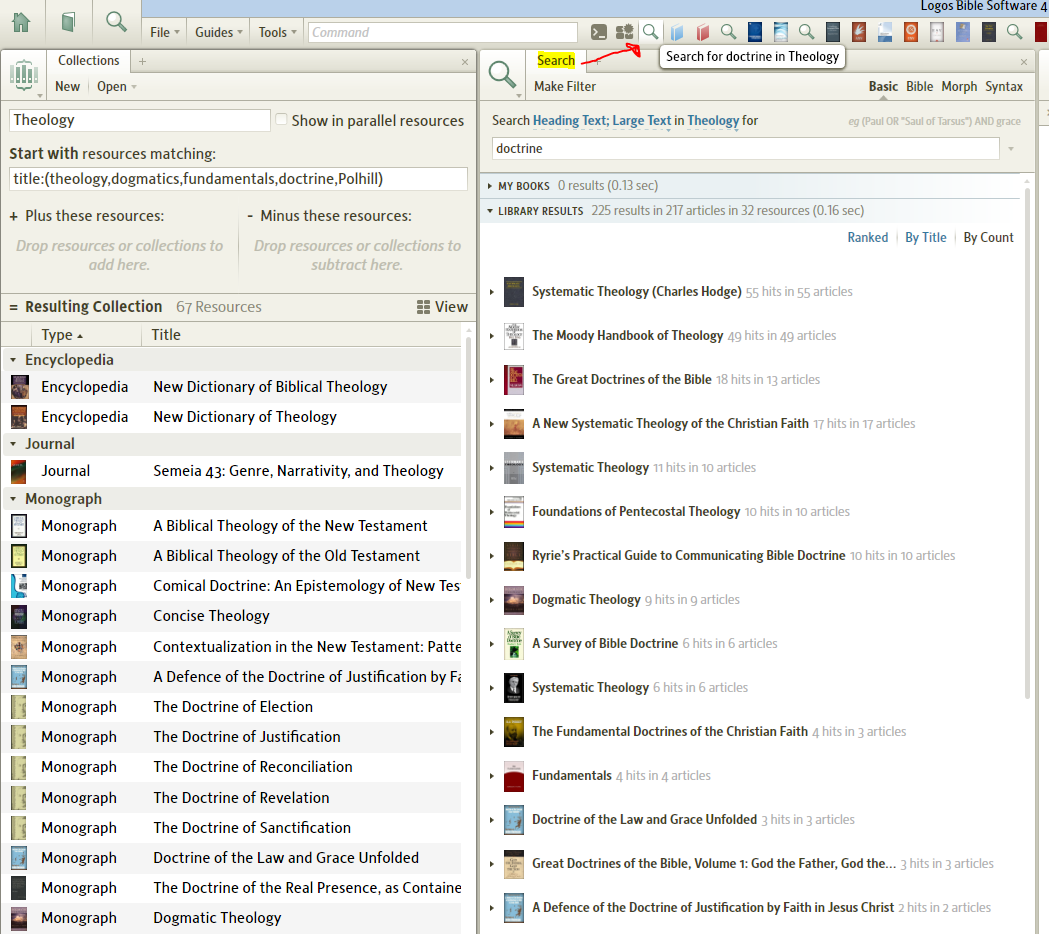Open the dark navy book cover shortcut
Viewport: 1049px width, 934px height.
click(x=755, y=32)
